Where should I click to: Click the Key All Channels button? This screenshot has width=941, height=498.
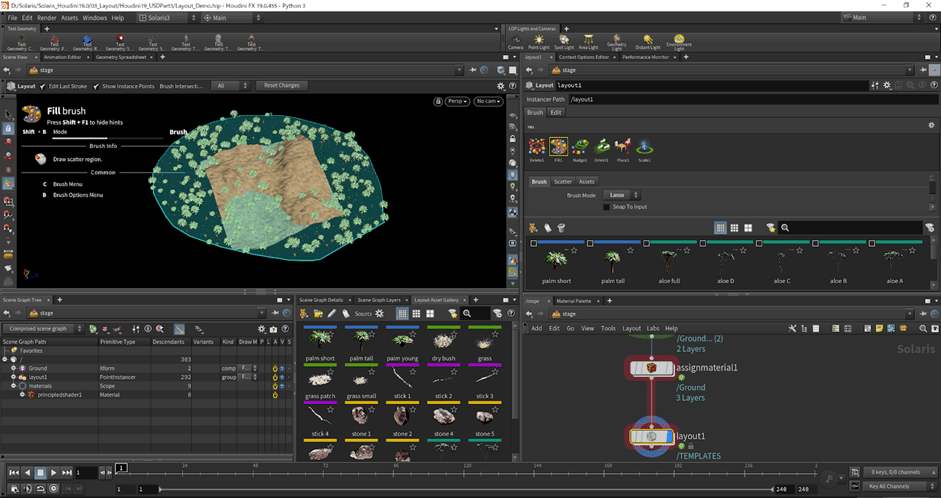click(887, 486)
